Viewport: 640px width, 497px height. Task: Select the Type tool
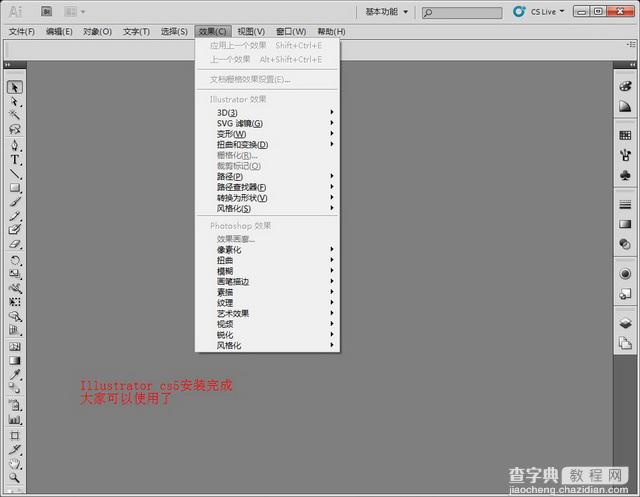pyautogui.click(x=15, y=160)
